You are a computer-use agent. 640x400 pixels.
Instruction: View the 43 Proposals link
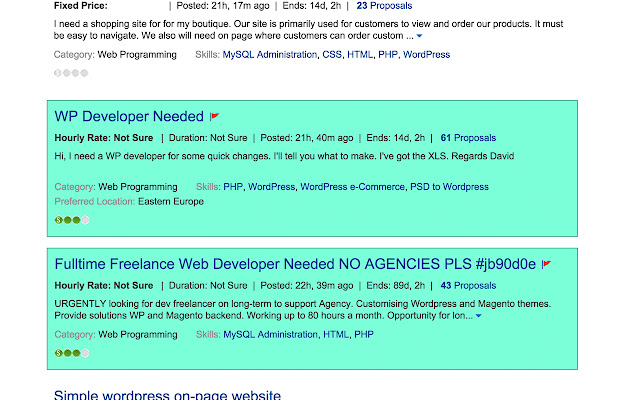point(468,286)
